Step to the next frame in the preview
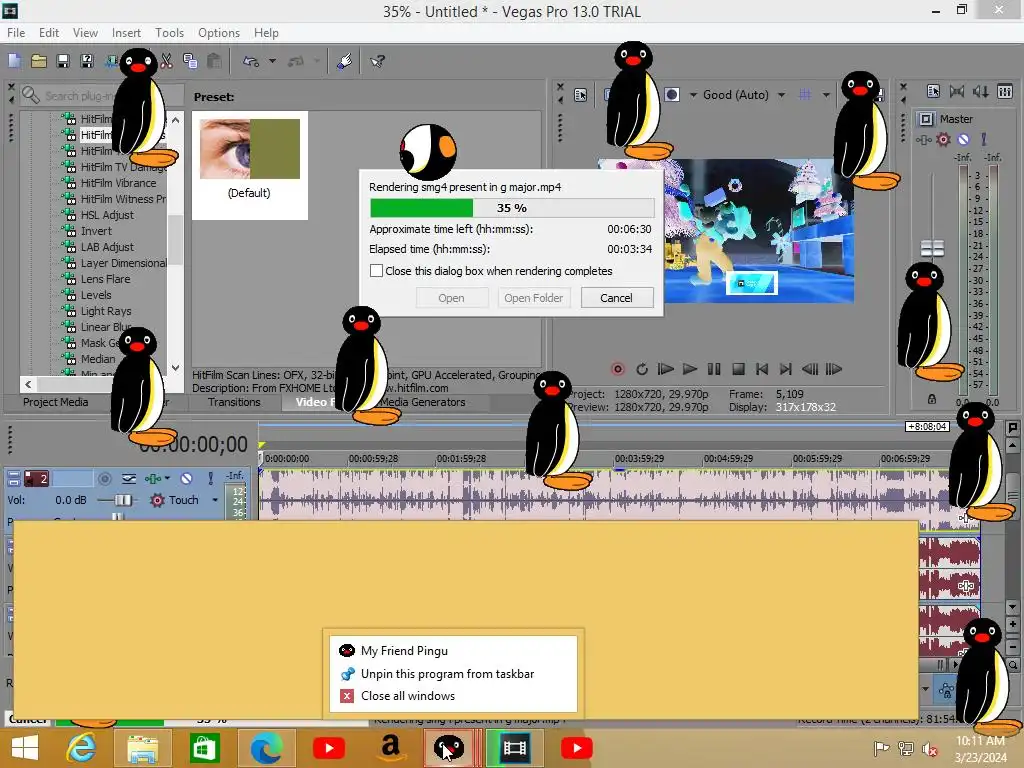Image resolution: width=1024 pixels, height=768 pixels. [x=834, y=369]
